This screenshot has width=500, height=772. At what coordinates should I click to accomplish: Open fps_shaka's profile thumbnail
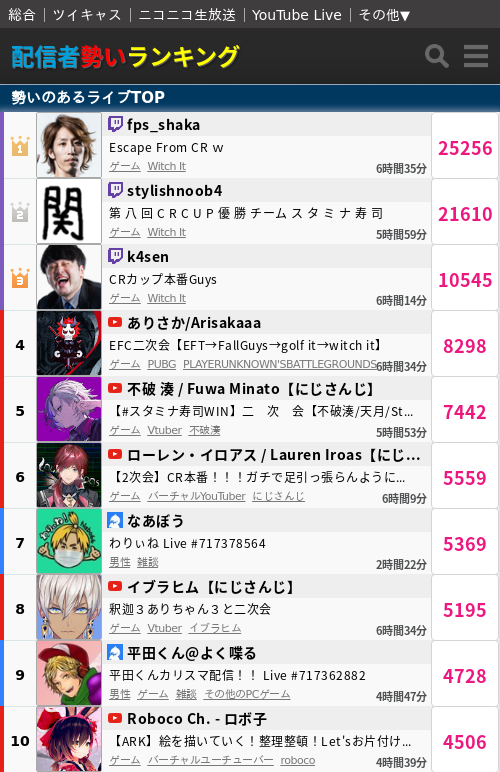[69, 146]
